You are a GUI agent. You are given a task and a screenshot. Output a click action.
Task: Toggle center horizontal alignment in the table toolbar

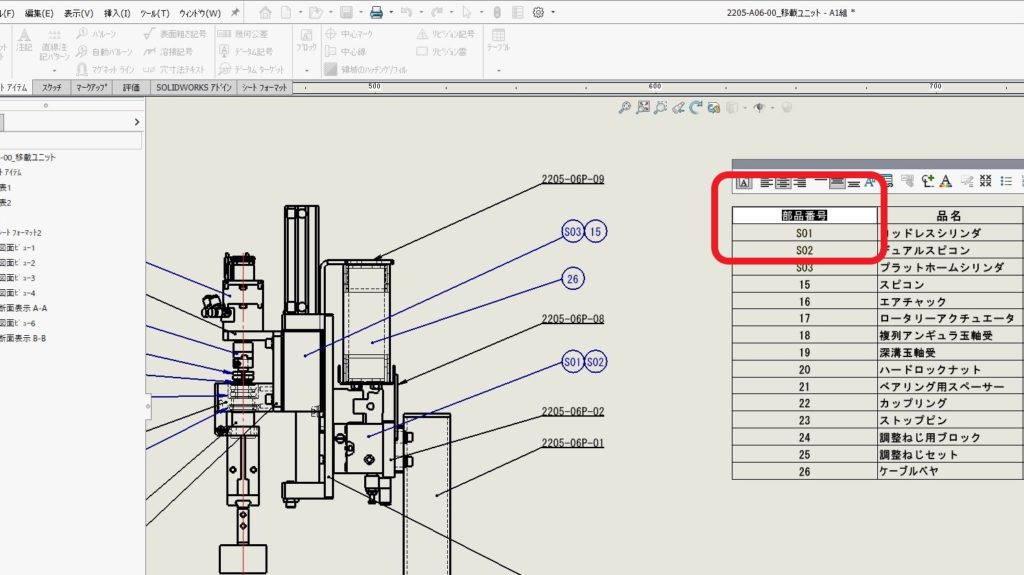tap(783, 182)
